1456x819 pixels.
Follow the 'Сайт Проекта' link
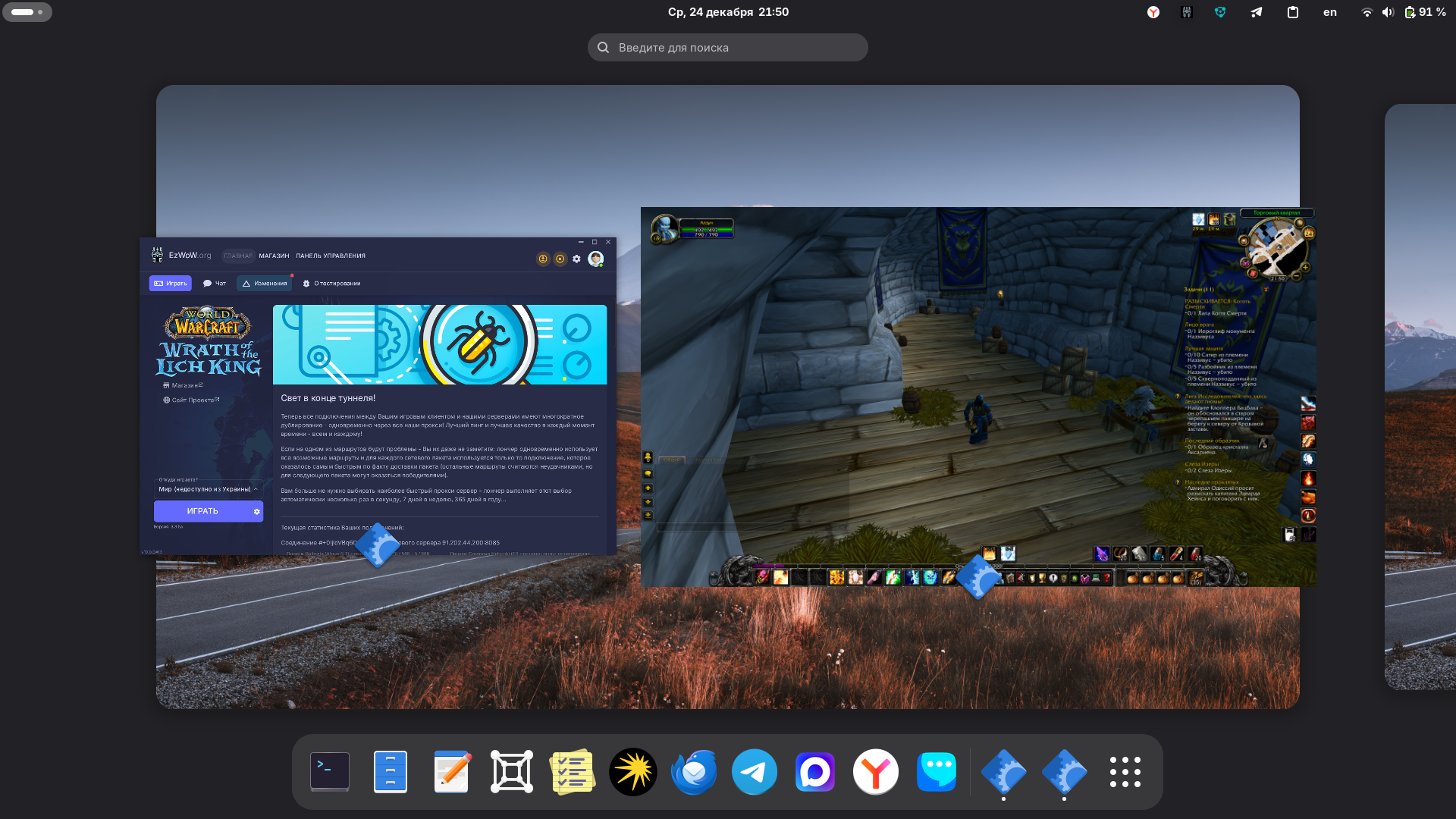tap(194, 400)
